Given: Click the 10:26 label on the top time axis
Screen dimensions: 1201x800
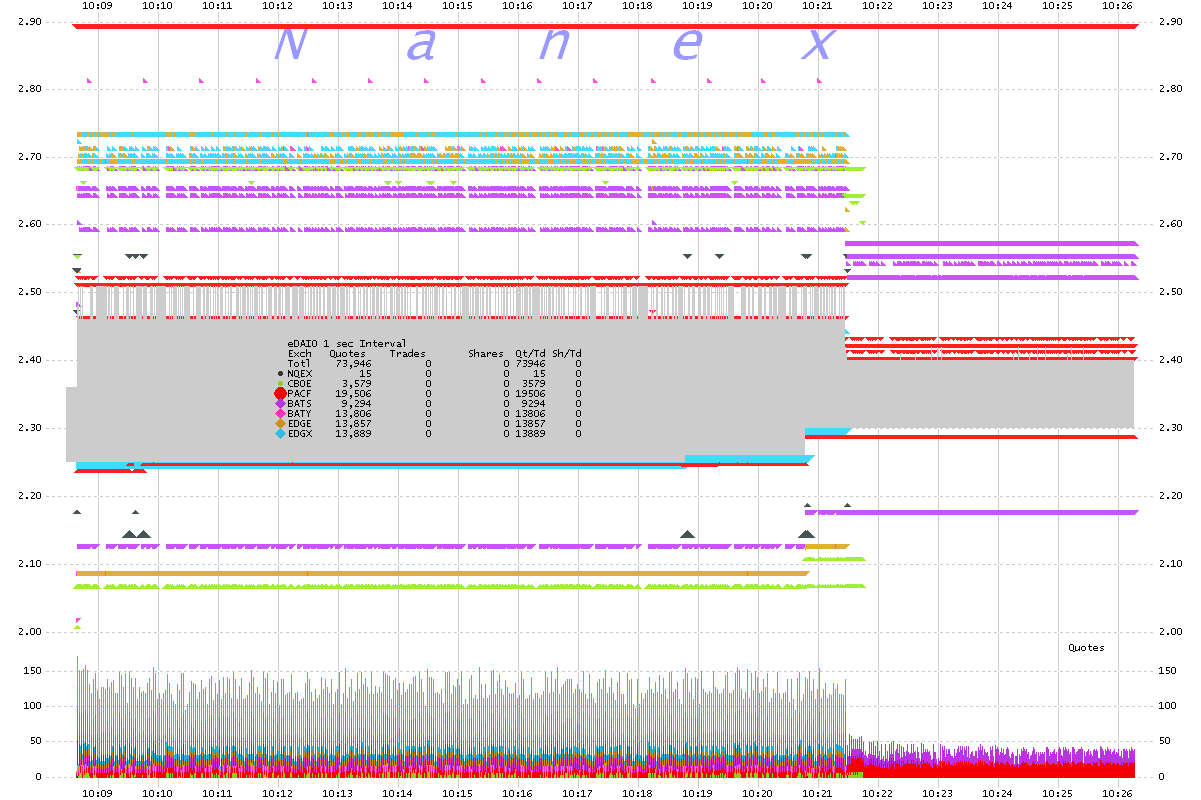Looking at the screenshot, I should 1117,6.
